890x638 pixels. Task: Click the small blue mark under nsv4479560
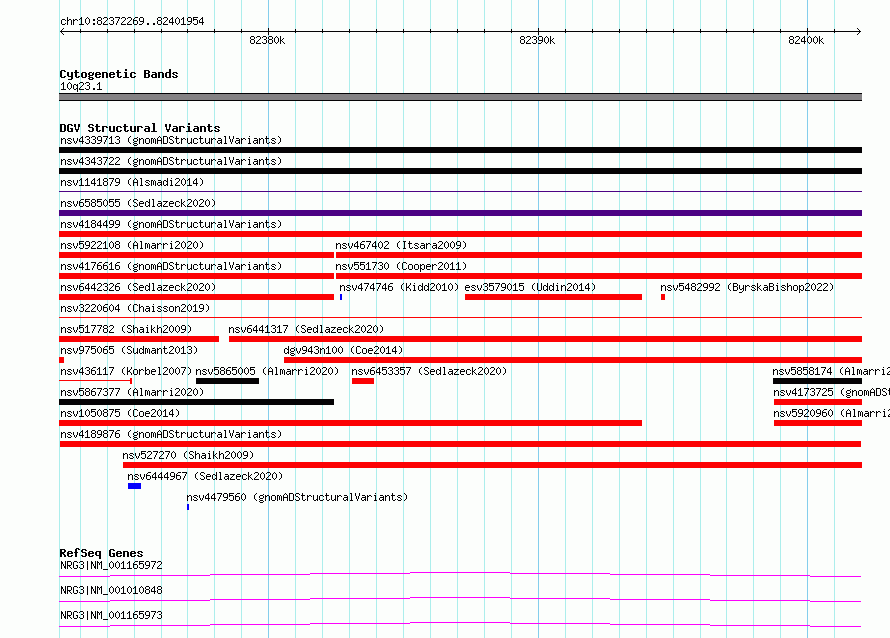point(188,507)
